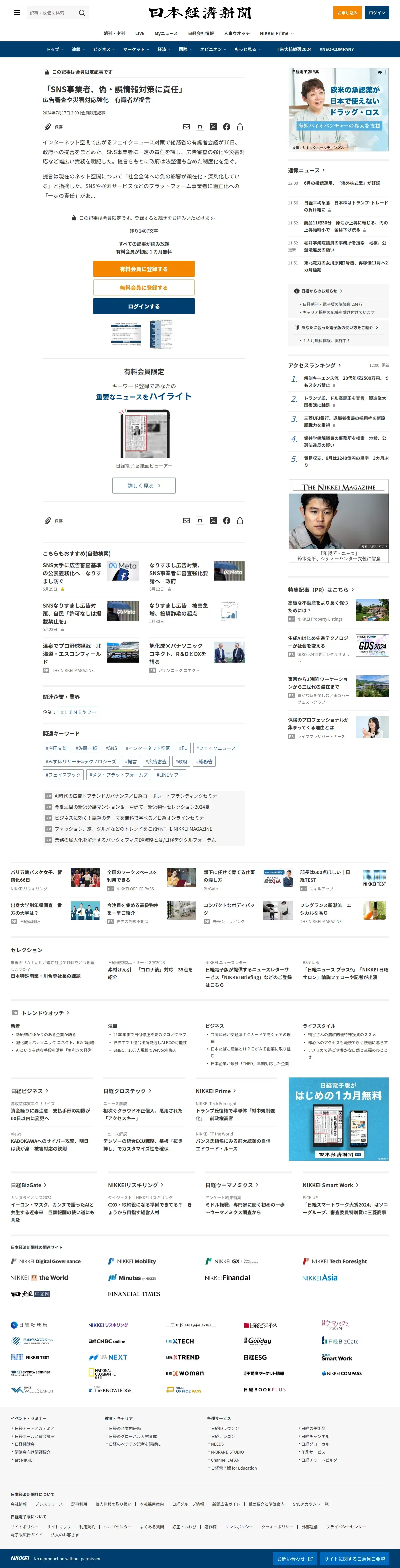Save article with the clip icon under the headline
The height and width of the screenshot is (1568, 400).
pyautogui.click(x=47, y=127)
